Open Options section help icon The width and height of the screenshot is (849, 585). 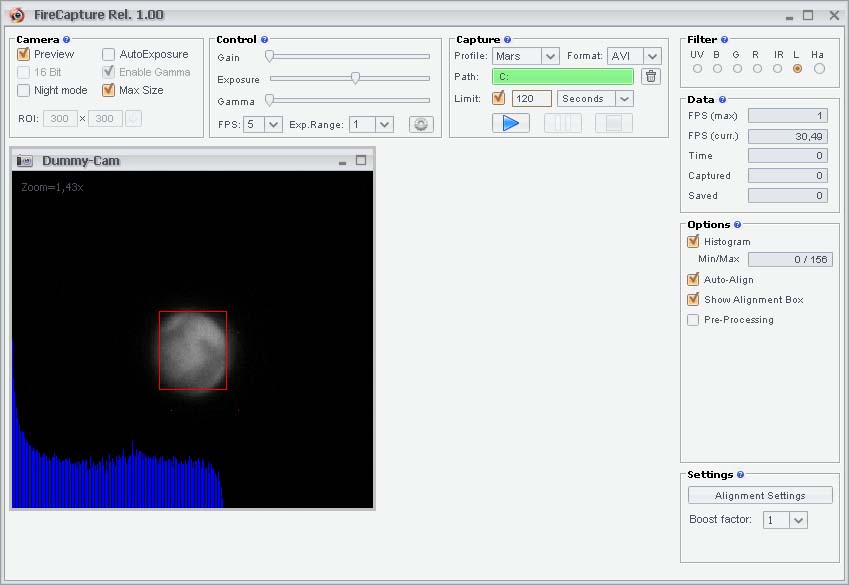point(737,225)
